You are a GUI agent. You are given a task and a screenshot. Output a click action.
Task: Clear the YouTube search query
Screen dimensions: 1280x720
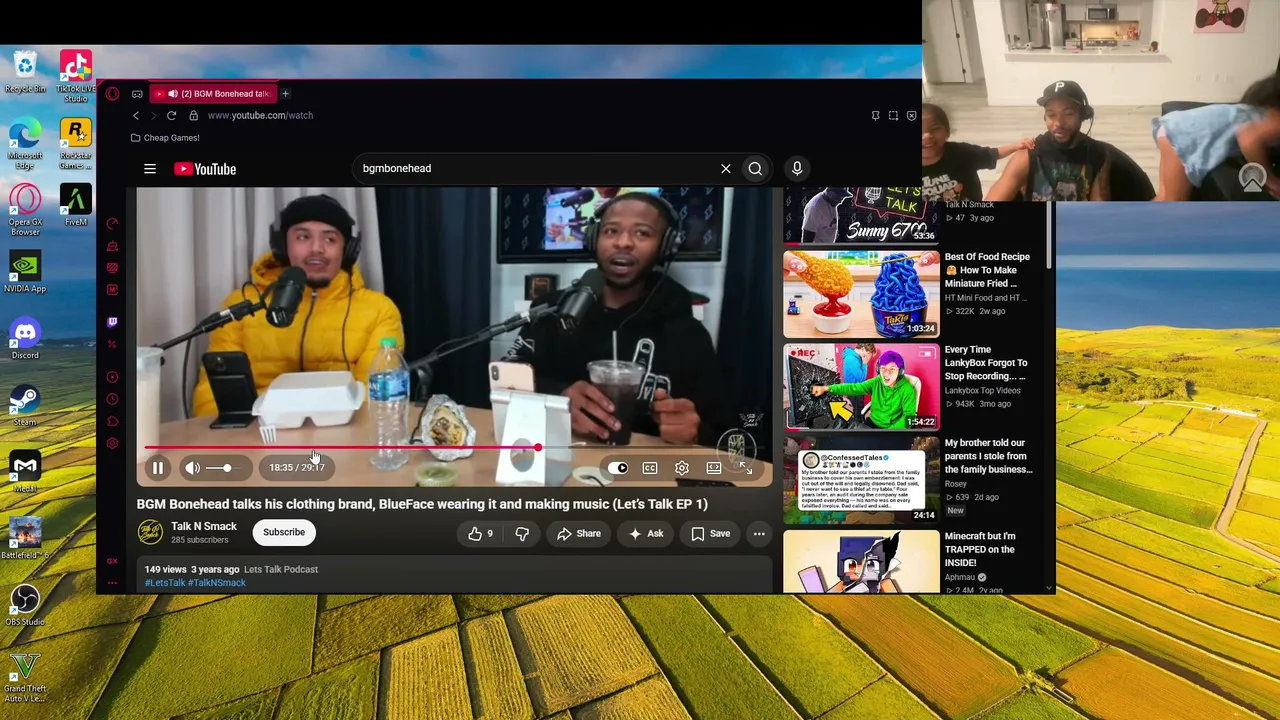click(x=726, y=168)
